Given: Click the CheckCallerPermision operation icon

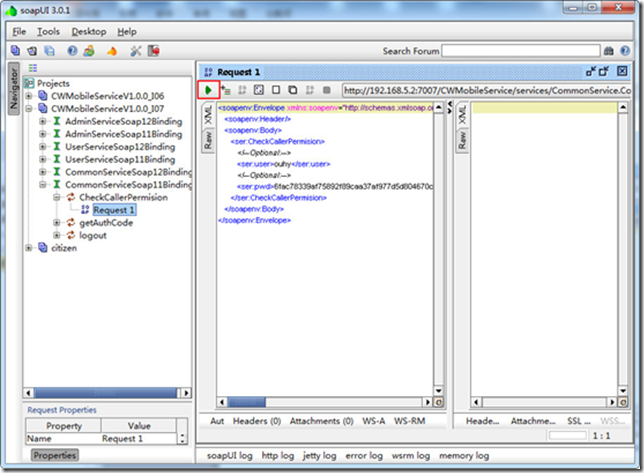Looking at the screenshot, I should 70,198.
